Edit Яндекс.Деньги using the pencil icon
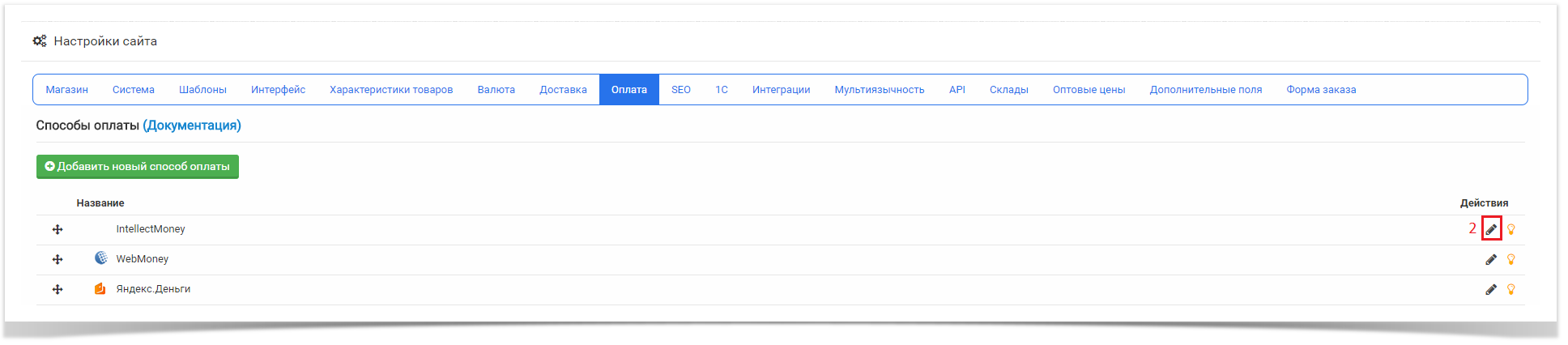Viewport: 1568px width, 345px height. [x=1491, y=289]
